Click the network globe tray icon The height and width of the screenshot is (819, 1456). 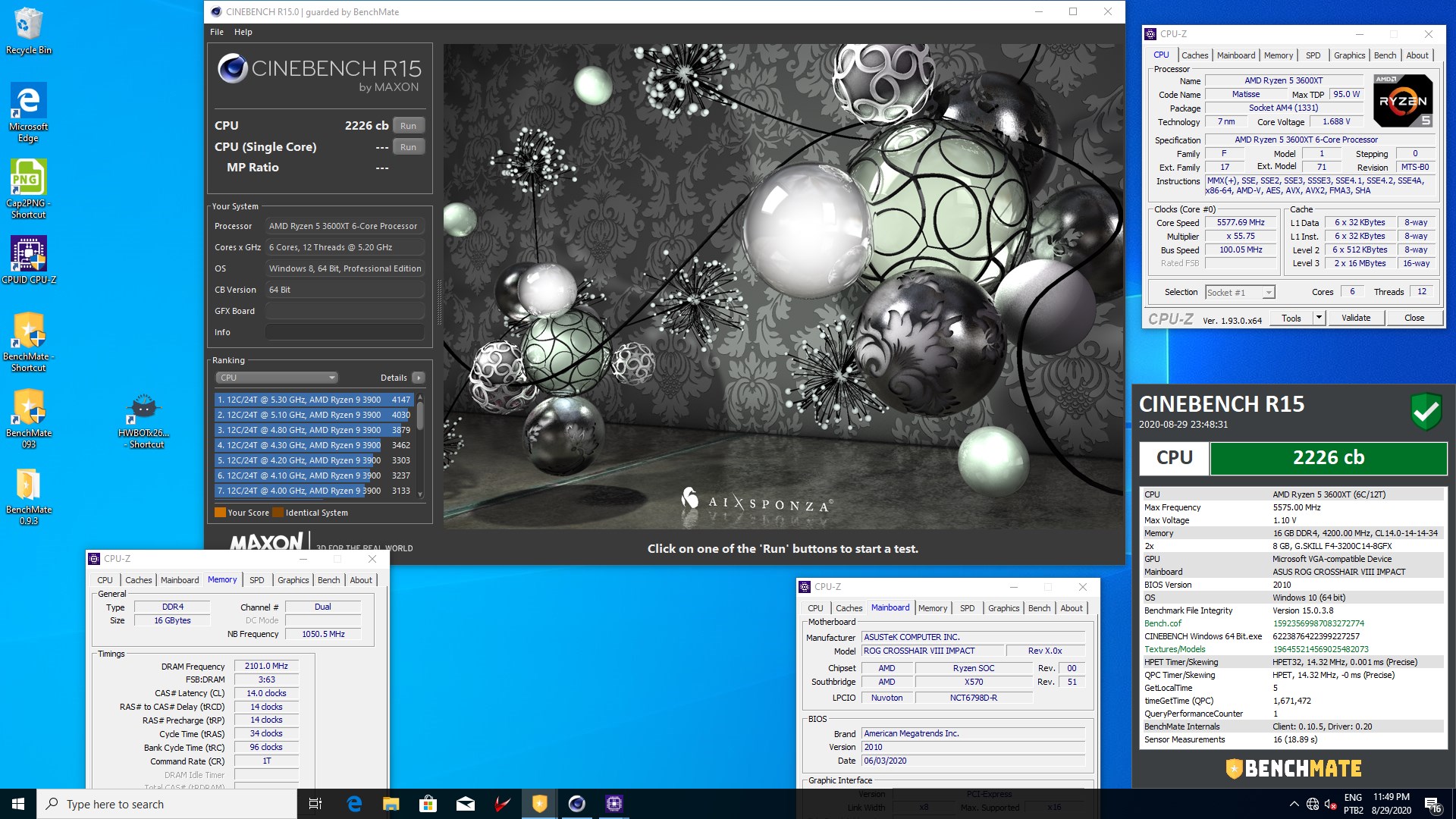(1313, 804)
